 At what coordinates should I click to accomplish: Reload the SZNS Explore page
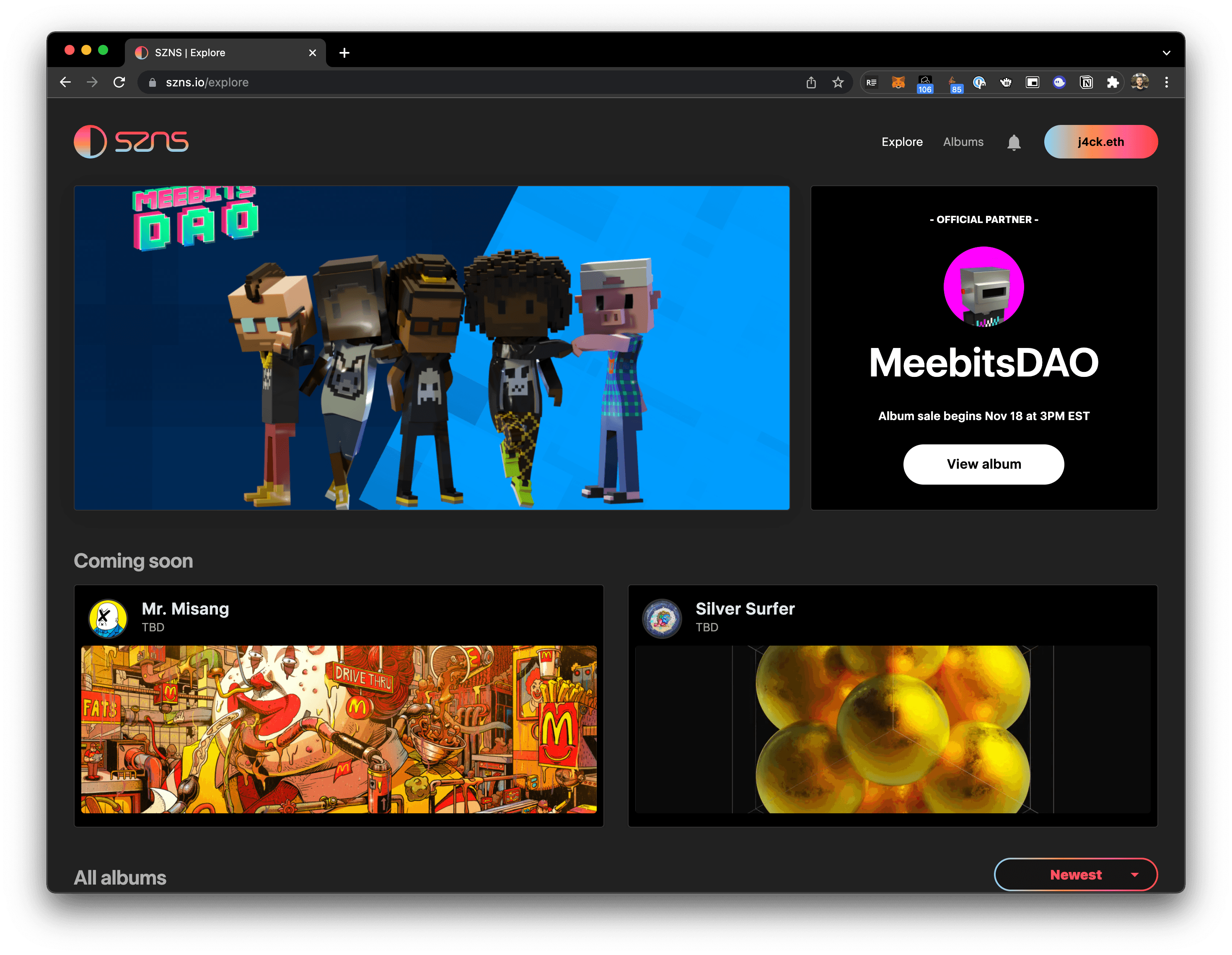coord(119,83)
